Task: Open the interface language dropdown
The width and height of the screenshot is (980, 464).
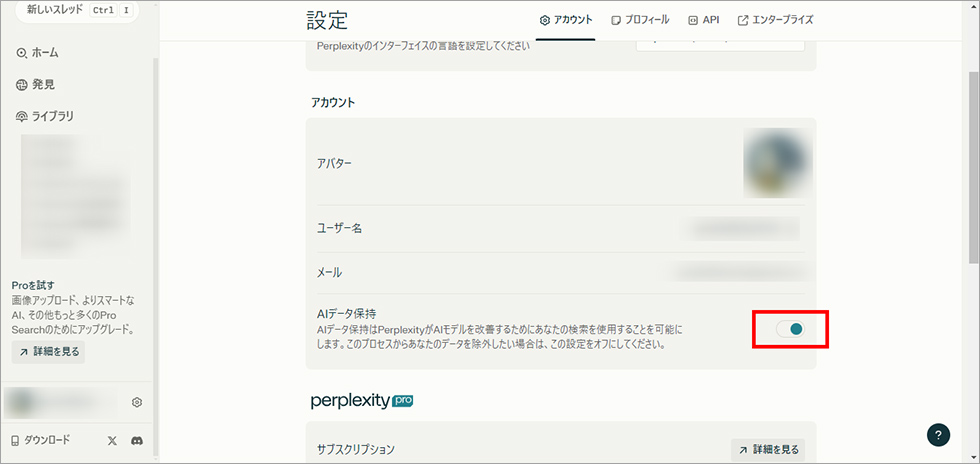Action: tap(720, 44)
